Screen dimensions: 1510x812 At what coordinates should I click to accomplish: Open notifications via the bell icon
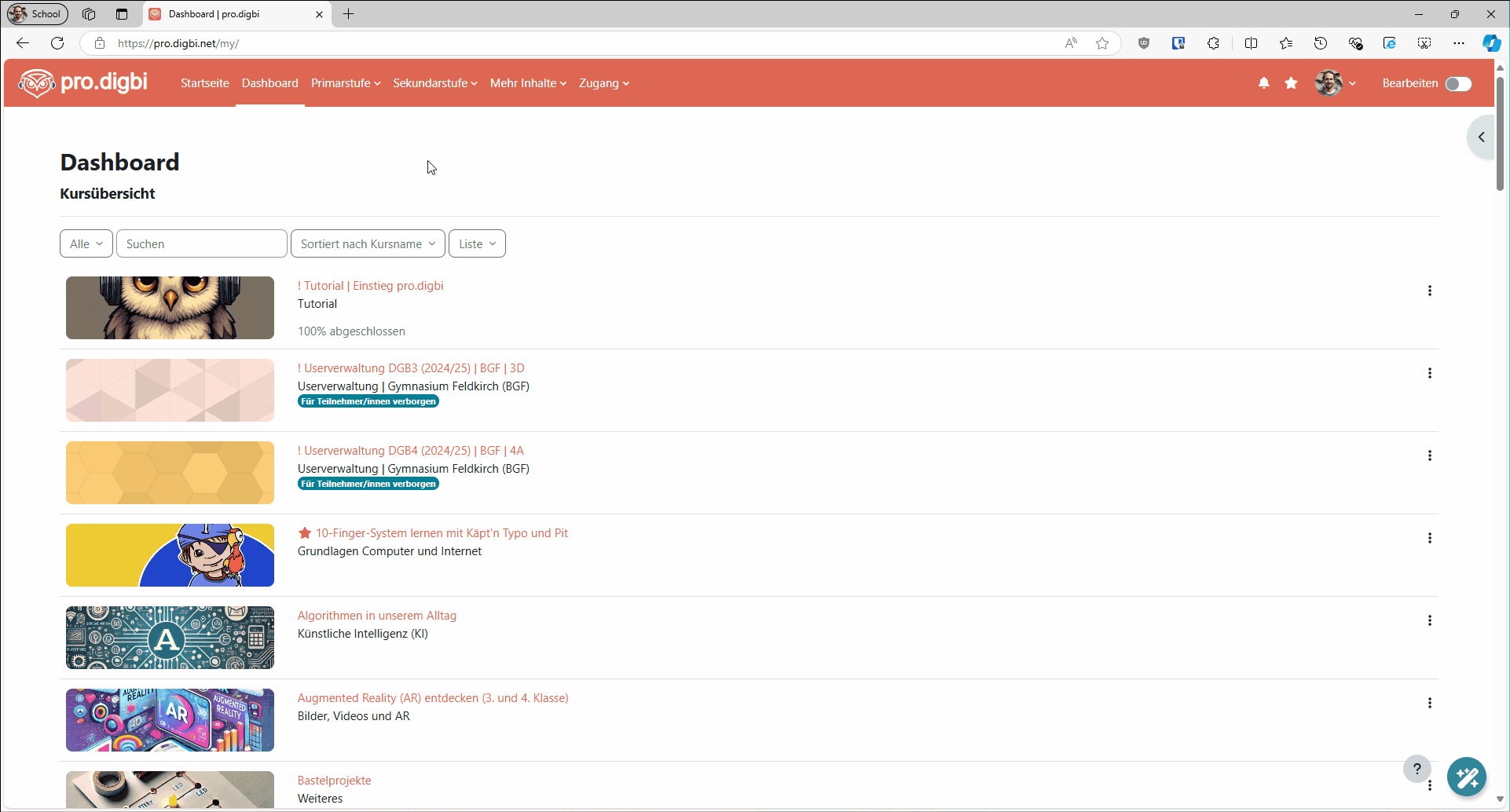coord(1263,82)
